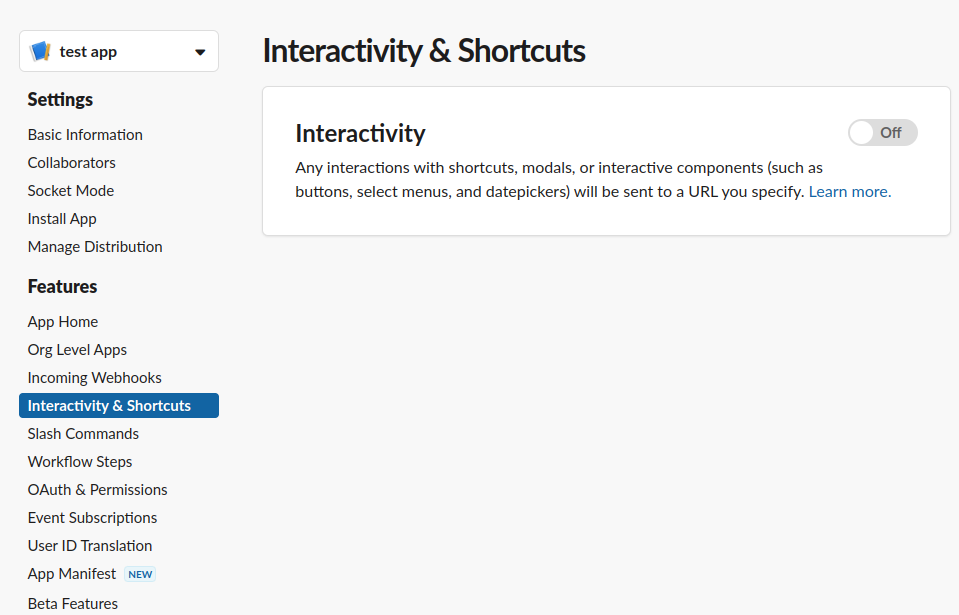Select Socket Mode in sidebar
This screenshot has width=959, height=615.
71,191
